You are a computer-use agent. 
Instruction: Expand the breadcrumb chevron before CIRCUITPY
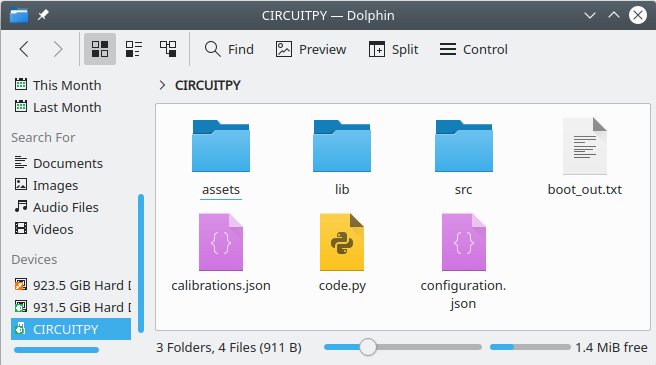click(162, 85)
